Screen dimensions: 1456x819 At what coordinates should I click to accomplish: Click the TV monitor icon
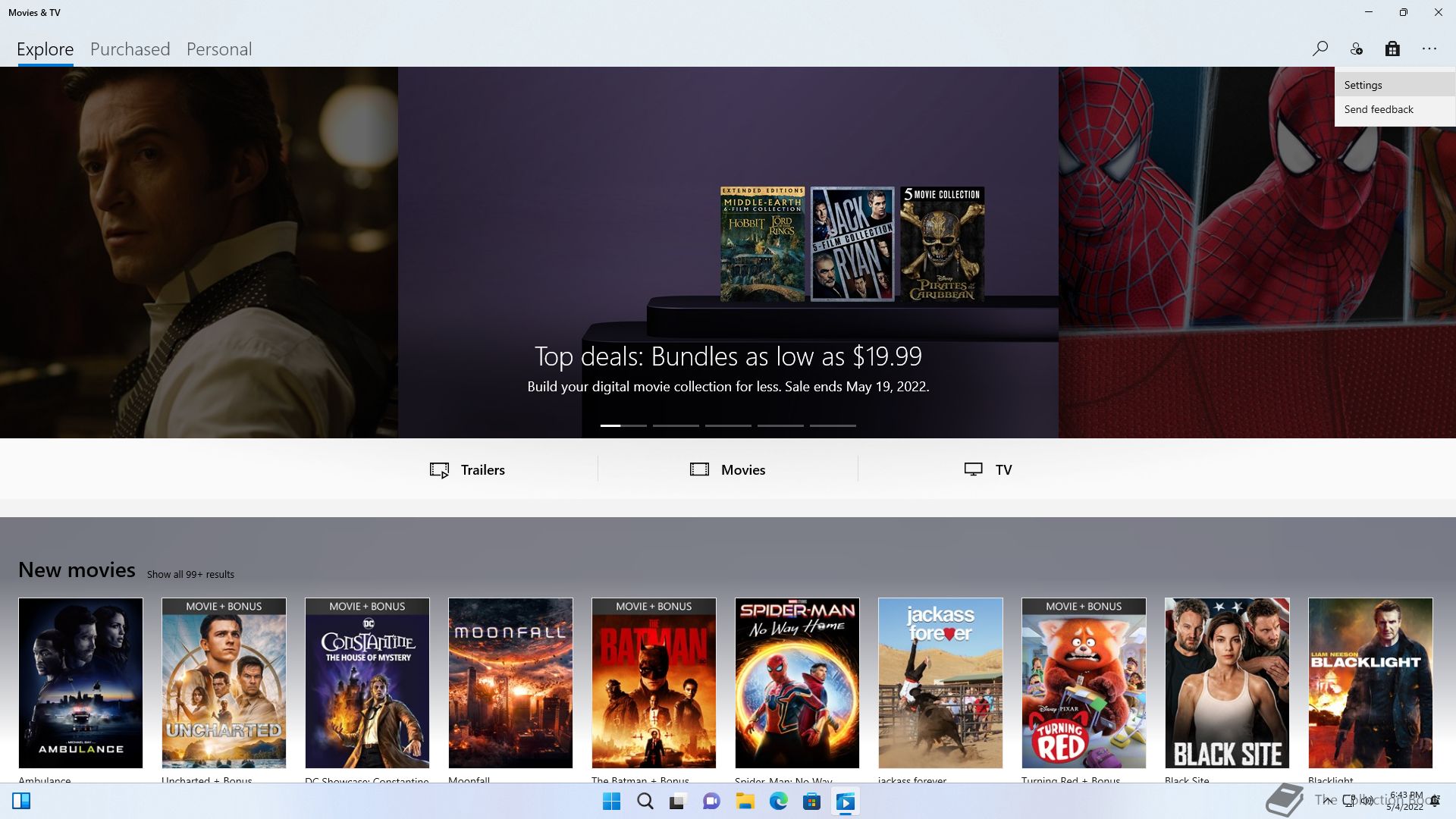pyautogui.click(x=974, y=469)
